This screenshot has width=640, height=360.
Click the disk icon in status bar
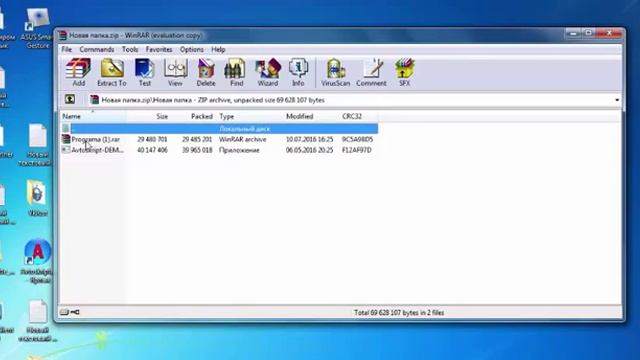tap(64, 312)
